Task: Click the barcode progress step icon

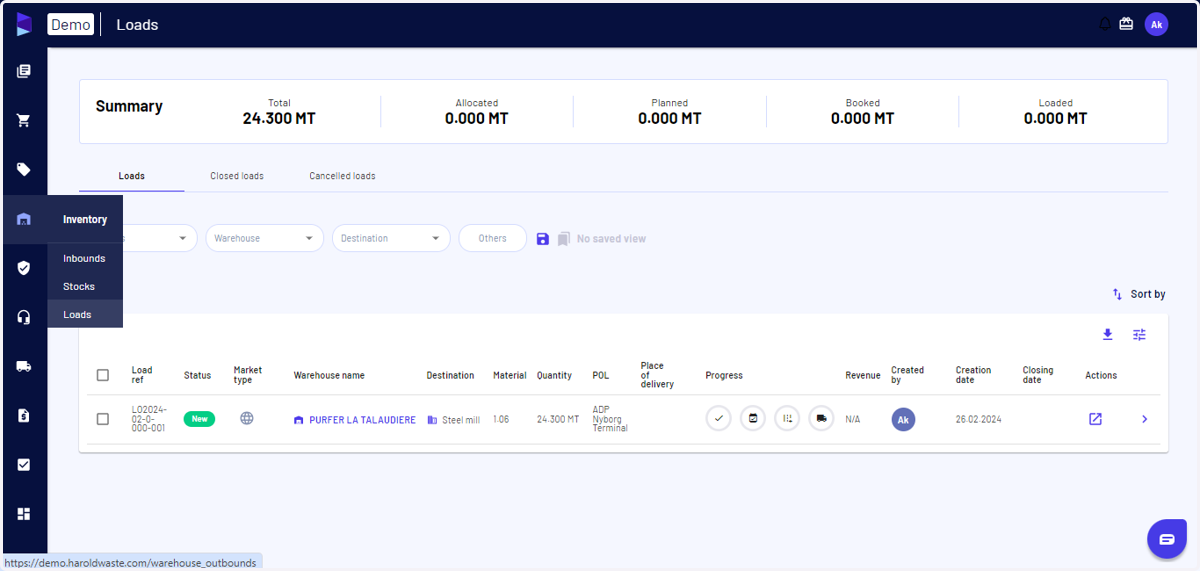Action: tap(787, 419)
